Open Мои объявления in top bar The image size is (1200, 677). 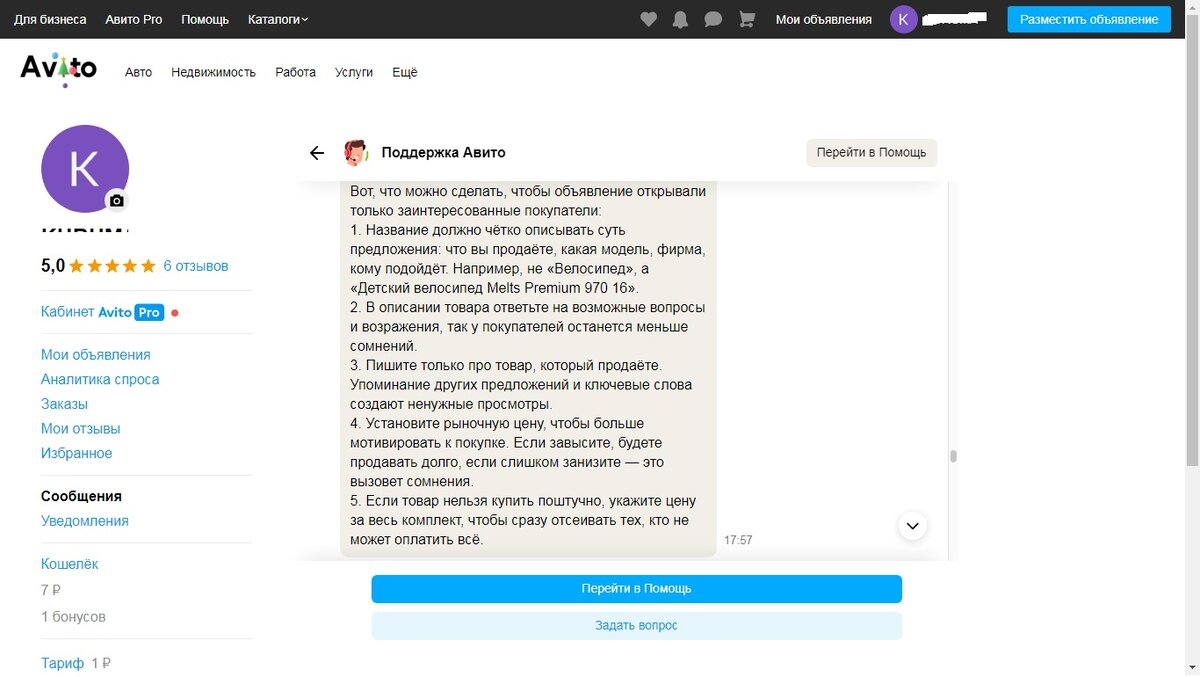[824, 19]
